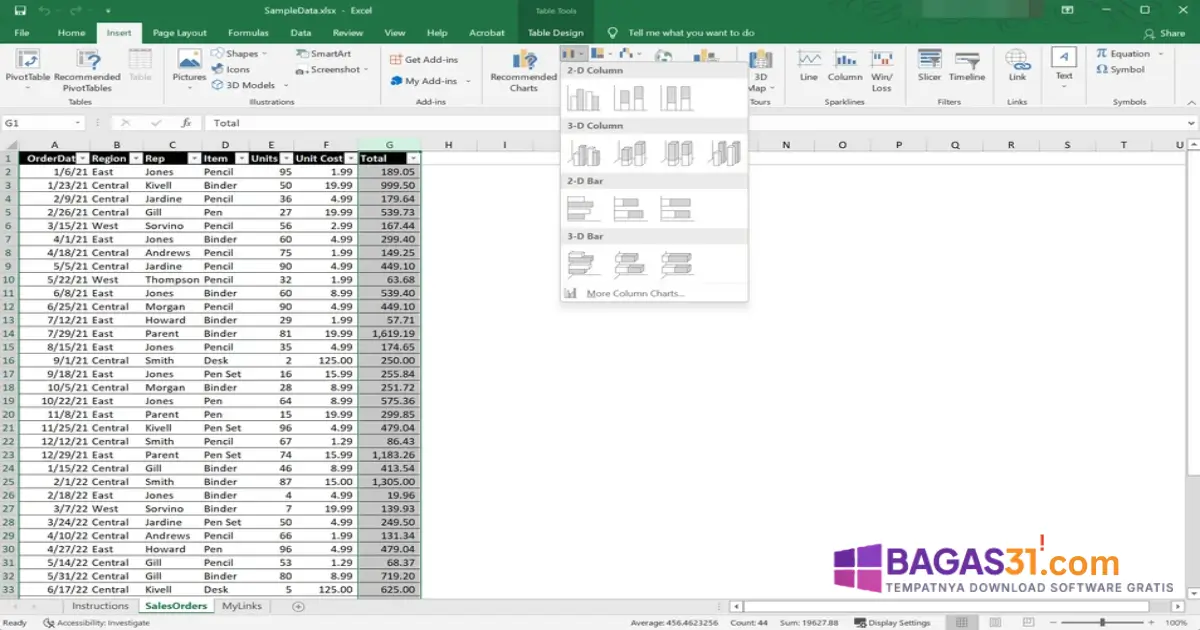Click the Insert Function fx button

pyautogui.click(x=186, y=123)
